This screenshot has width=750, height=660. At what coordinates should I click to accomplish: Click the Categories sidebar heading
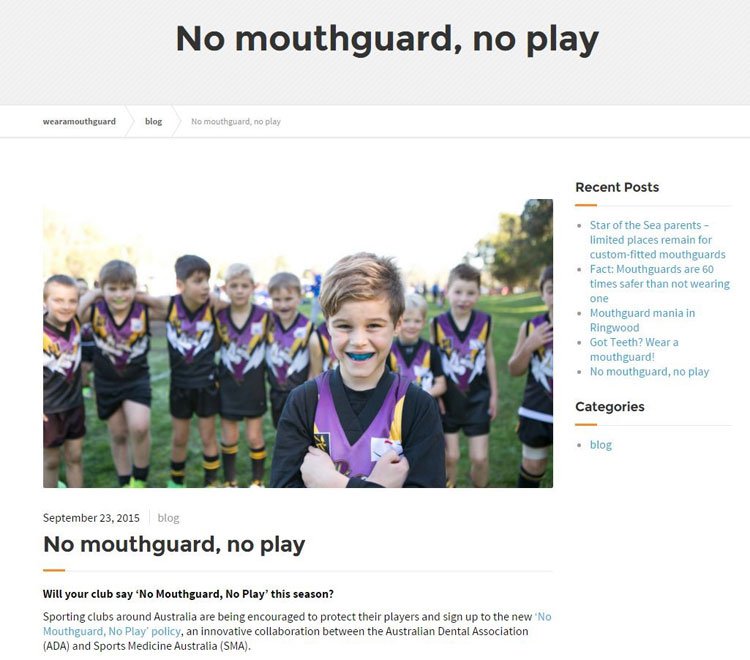(x=610, y=407)
